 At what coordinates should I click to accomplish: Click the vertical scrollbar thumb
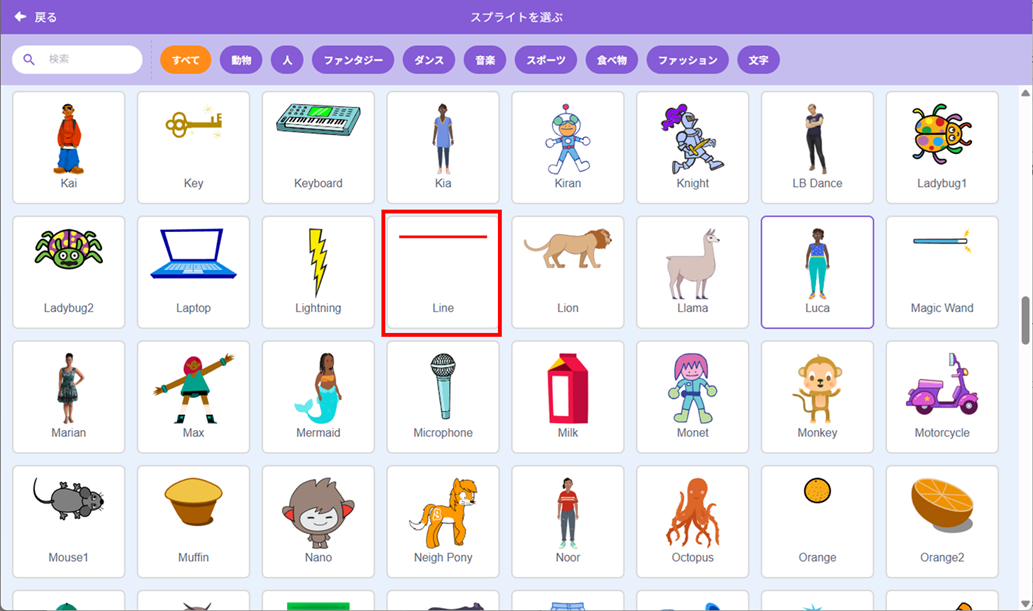tap(1026, 320)
